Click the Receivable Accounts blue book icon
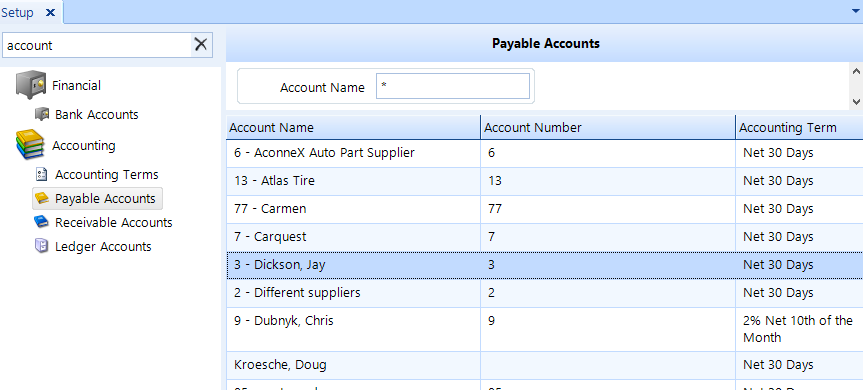 pos(42,222)
